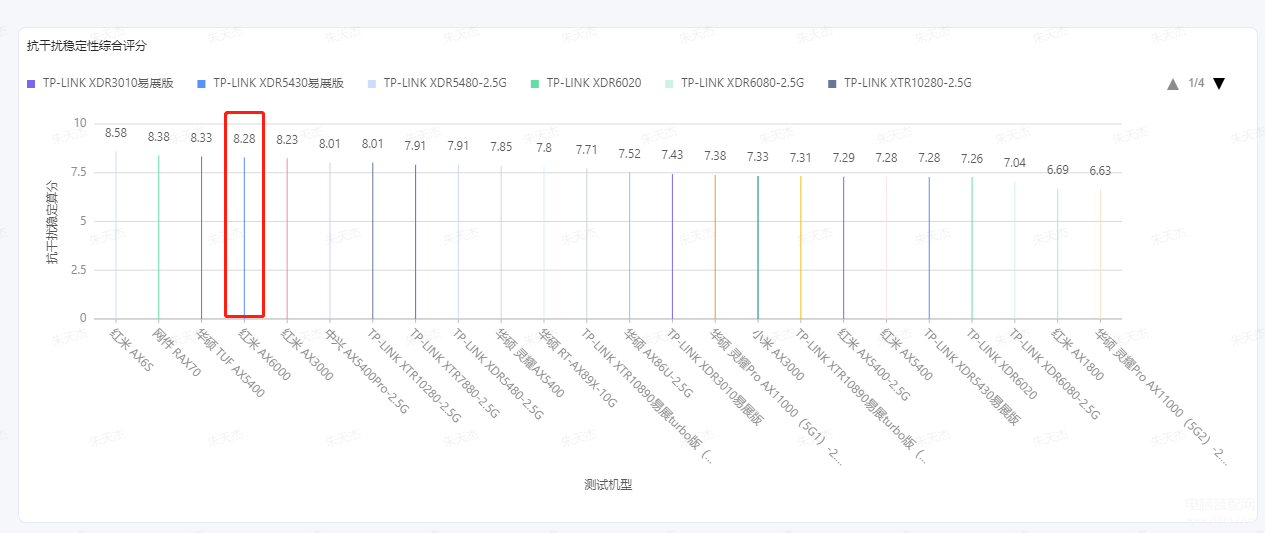Click the 7.29 value label
1265x533 pixels.
coord(844,158)
